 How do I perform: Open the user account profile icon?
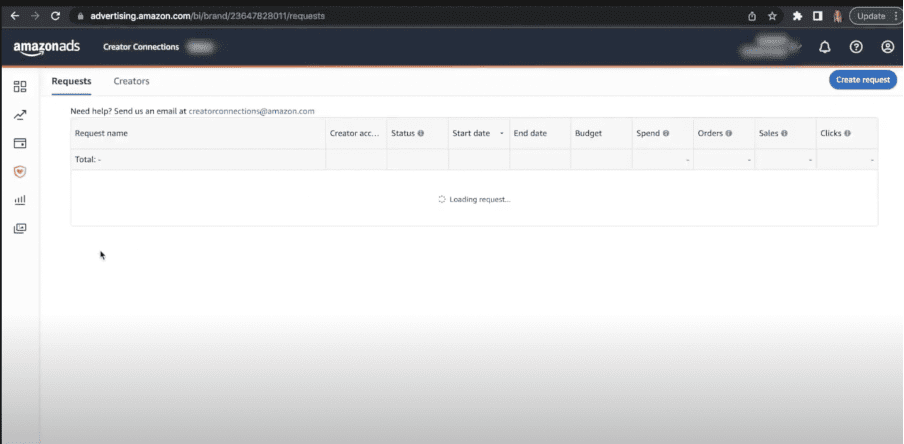click(887, 47)
